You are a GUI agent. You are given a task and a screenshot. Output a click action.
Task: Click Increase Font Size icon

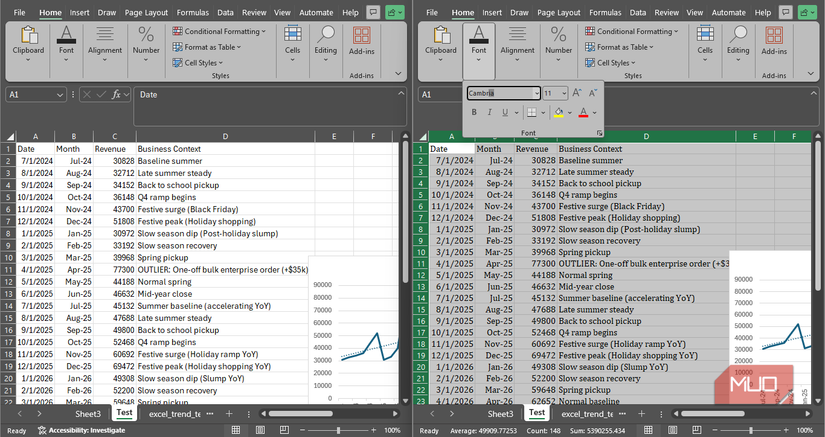[x=577, y=93]
